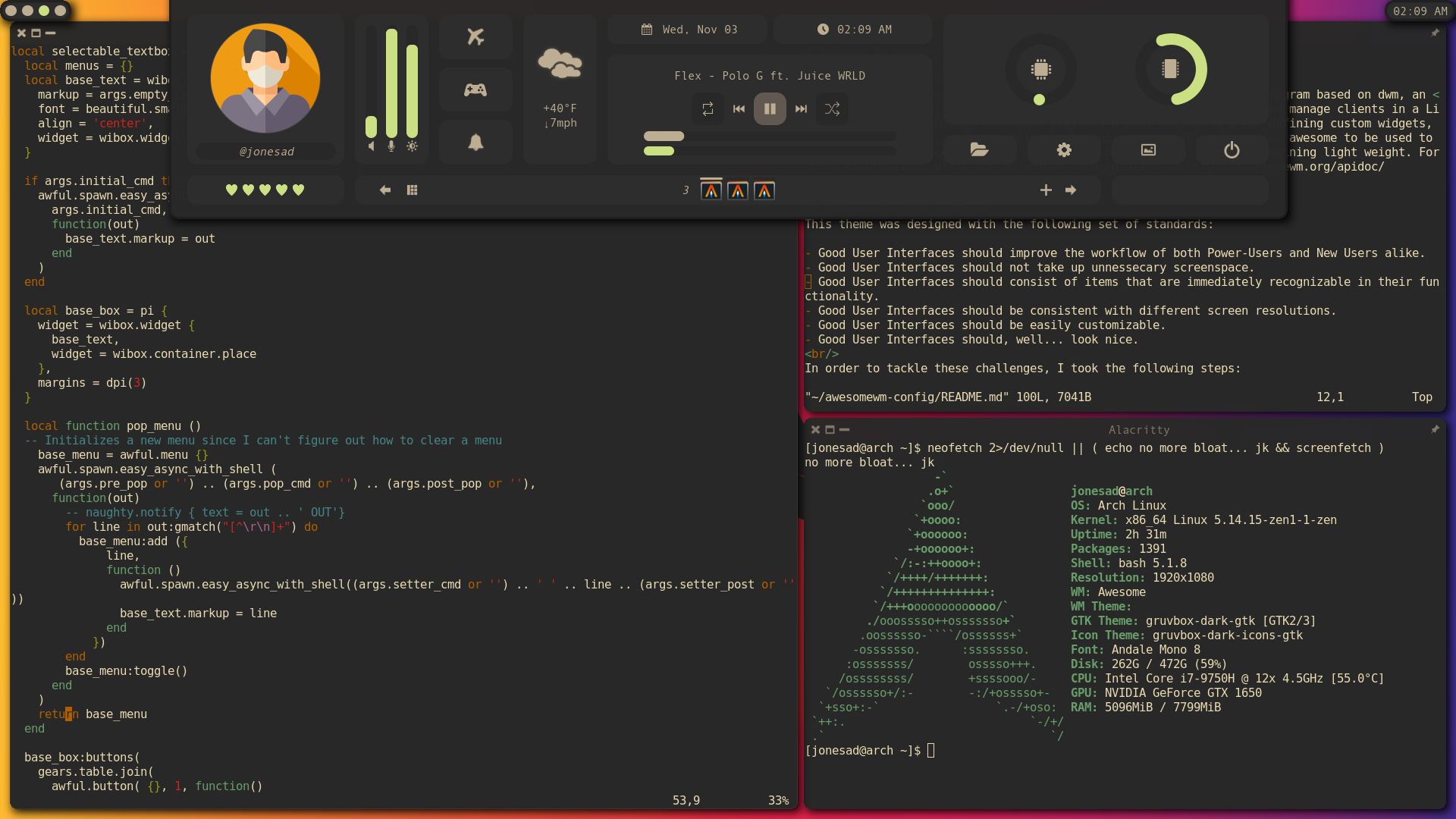Pause the playing song
This screenshot has height=819, width=1456.
(769, 109)
